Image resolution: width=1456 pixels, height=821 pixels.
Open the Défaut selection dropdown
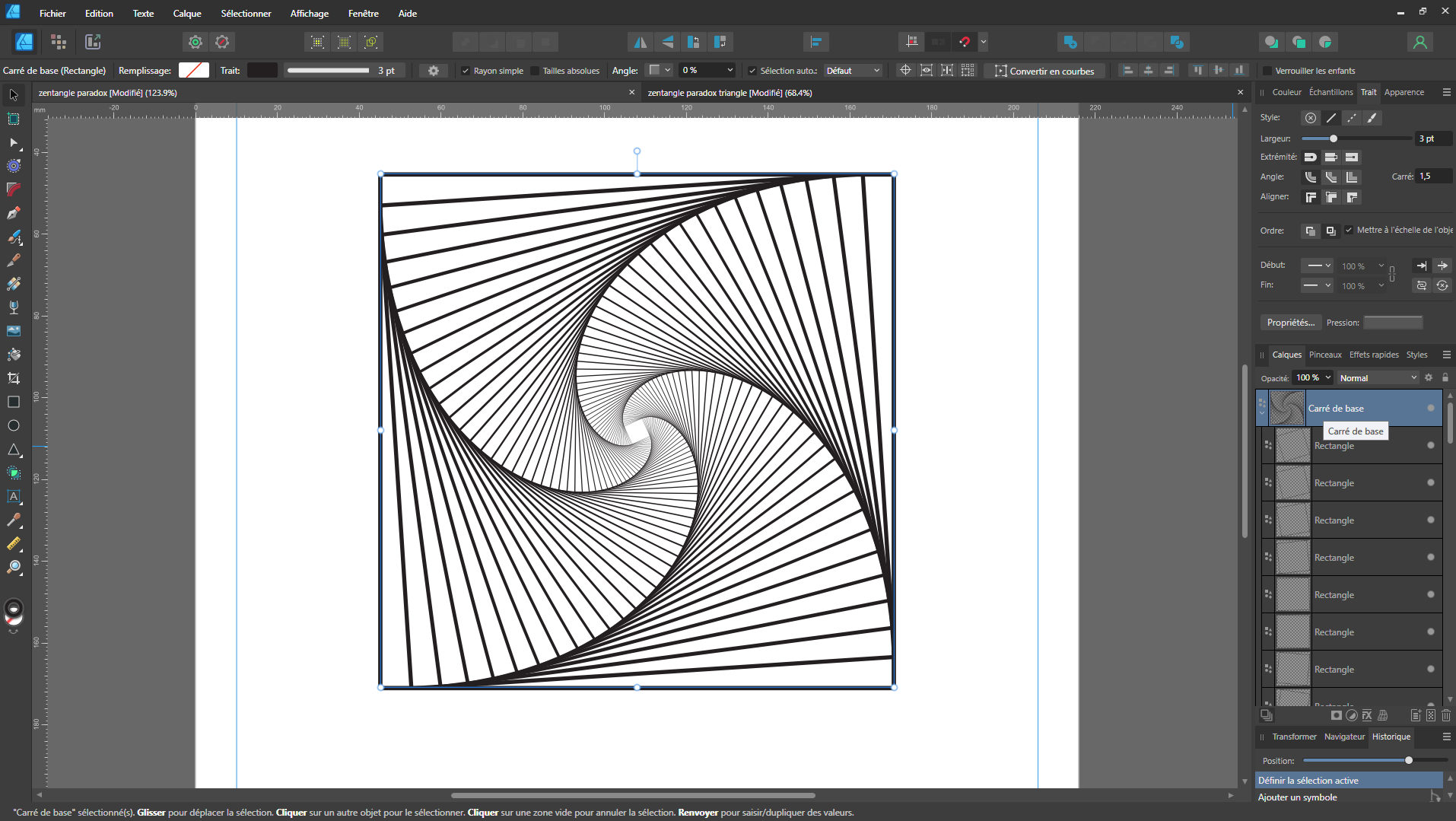point(853,71)
